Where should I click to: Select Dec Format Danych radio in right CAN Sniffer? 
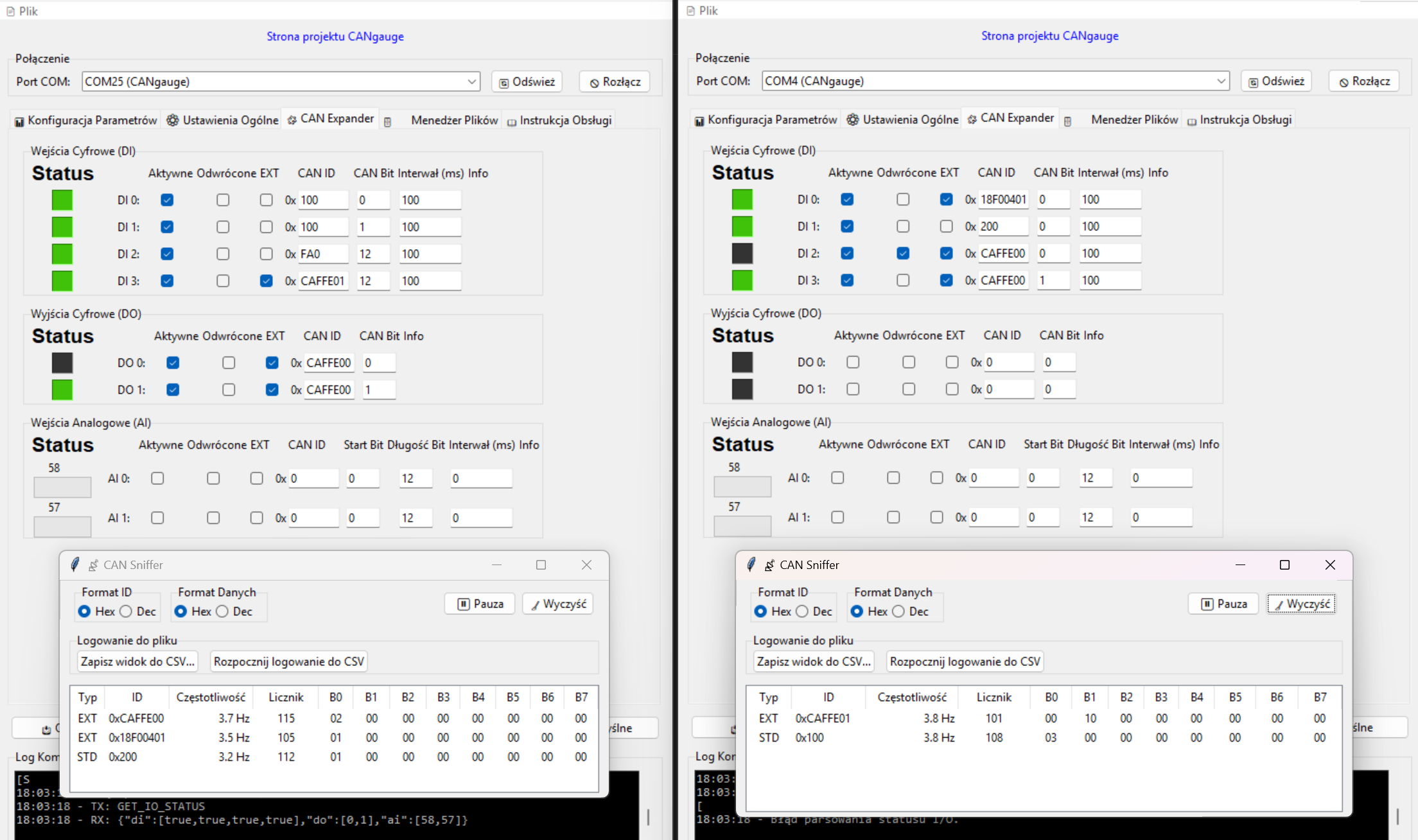tap(898, 611)
